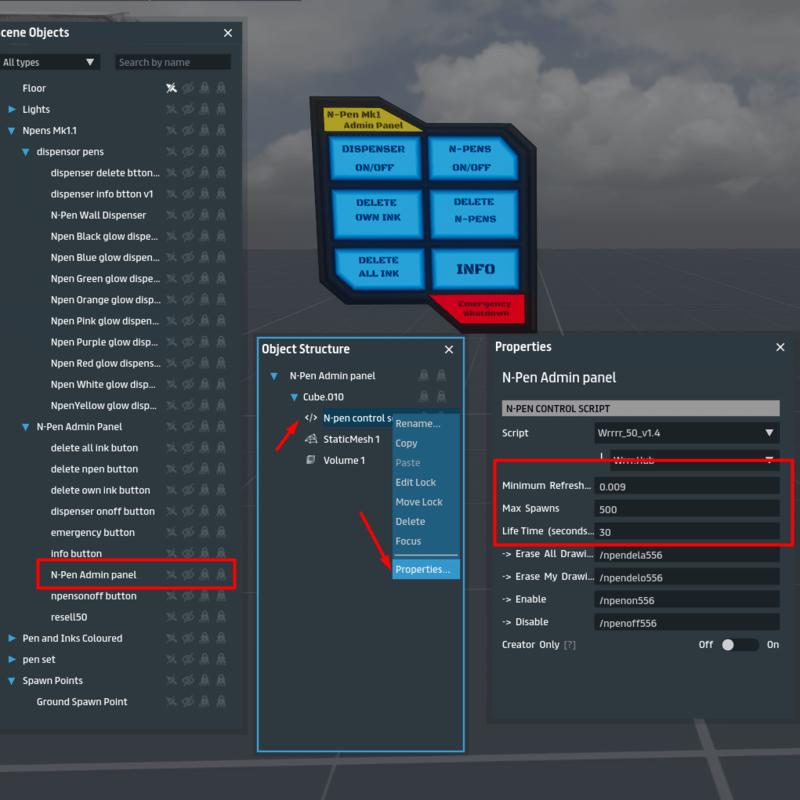This screenshot has height=800, width=800.
Task: Toggle the Creator Only switch
Action: click(x=739, y=645)
